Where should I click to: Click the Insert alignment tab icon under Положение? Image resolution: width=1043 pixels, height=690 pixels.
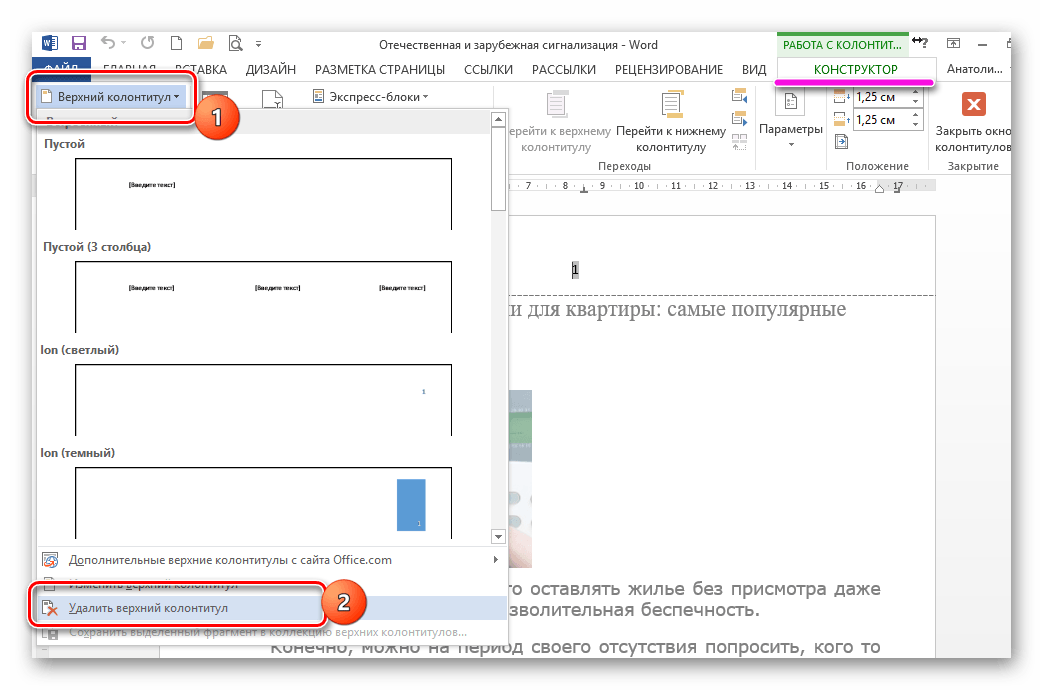coord(840,141)
